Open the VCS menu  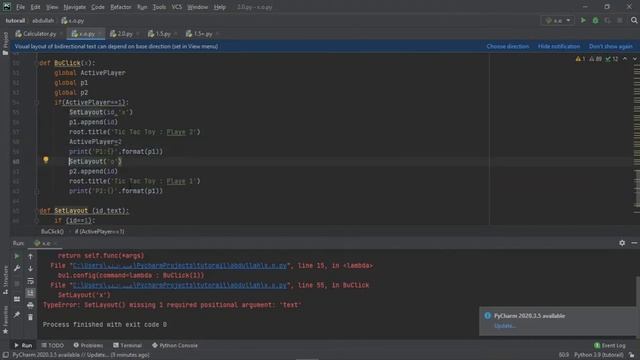pos(176,7)
